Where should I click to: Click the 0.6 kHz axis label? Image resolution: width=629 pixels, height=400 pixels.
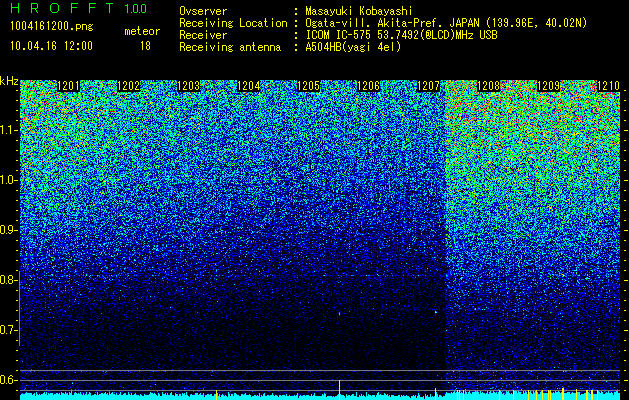point(8,380)
